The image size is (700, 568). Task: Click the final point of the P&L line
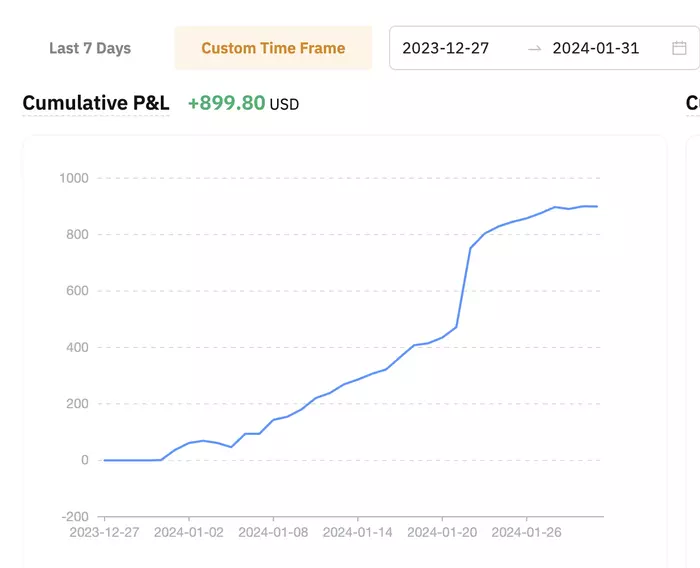(x=597, y=206)
